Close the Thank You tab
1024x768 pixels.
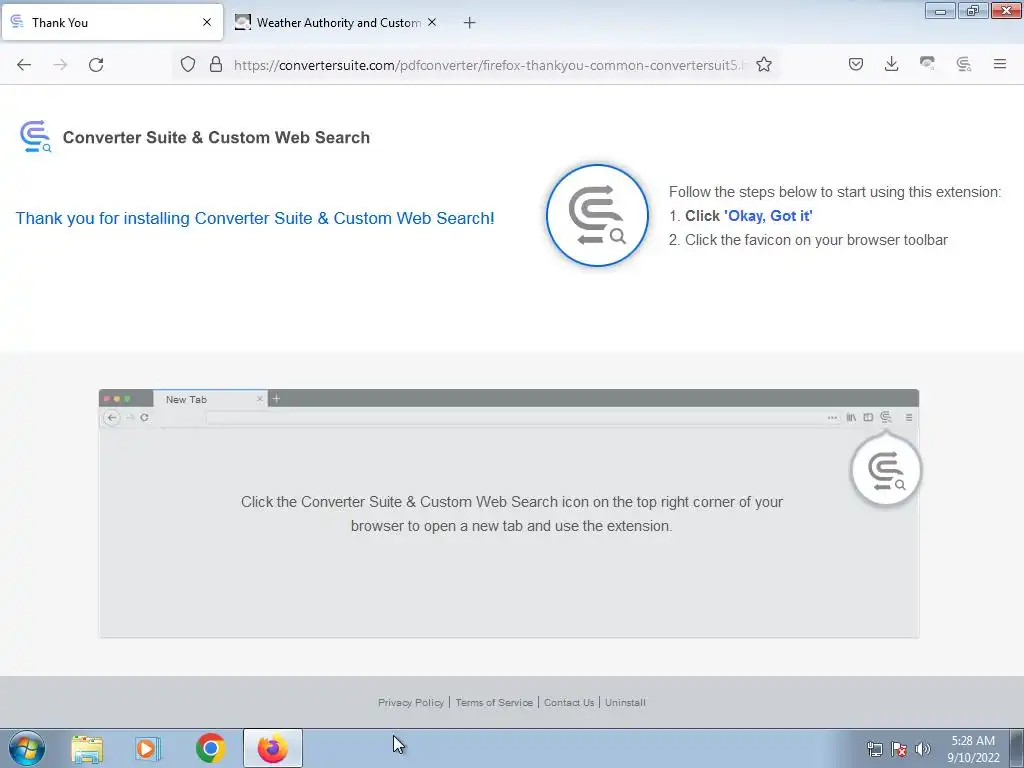[207, 22]
